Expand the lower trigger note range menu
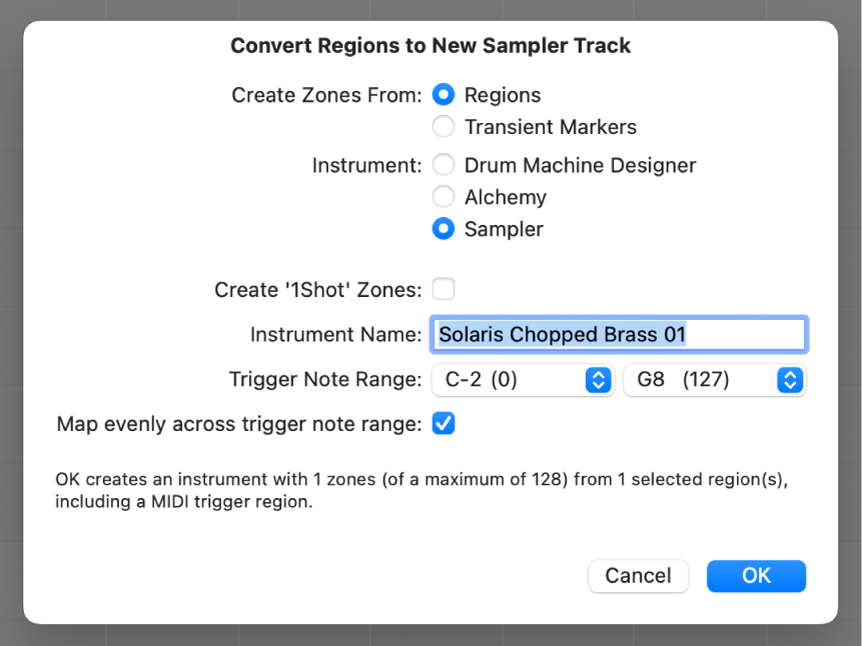Image resolution: width=862 pixels, height=646 pixels. point(522,380)
